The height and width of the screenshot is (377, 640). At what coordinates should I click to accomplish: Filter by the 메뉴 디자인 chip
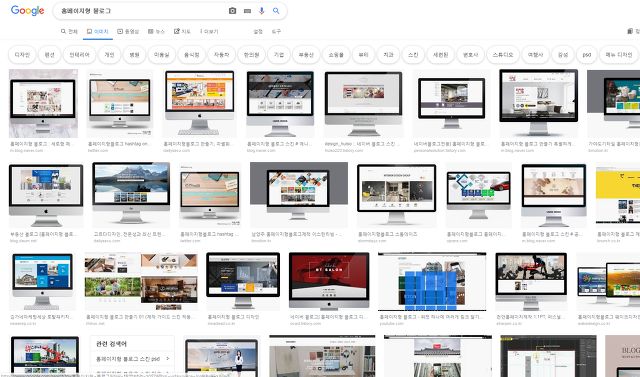619,55
